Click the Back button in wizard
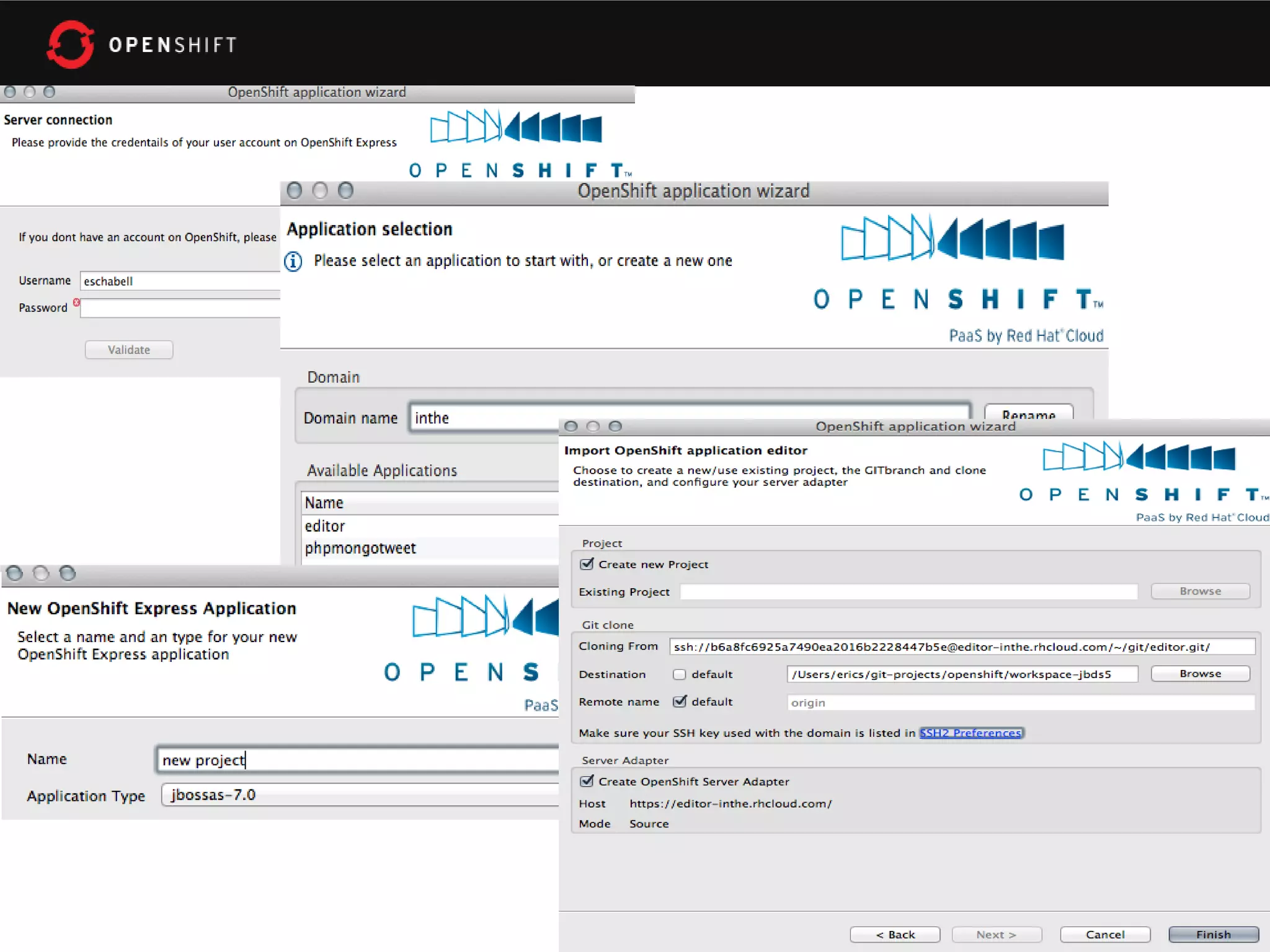This screenshot has width=1270, height=952. point(895,935)
